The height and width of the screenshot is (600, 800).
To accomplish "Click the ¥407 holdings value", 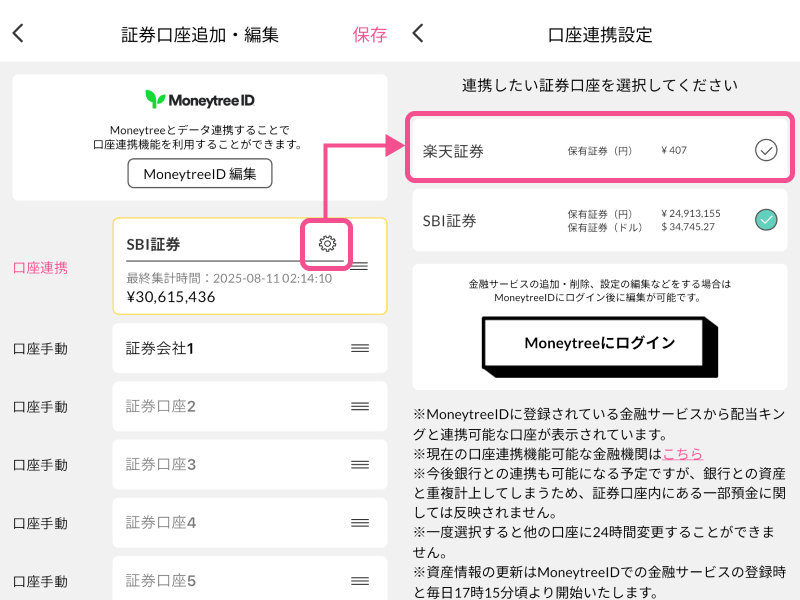I will (673, 150).
